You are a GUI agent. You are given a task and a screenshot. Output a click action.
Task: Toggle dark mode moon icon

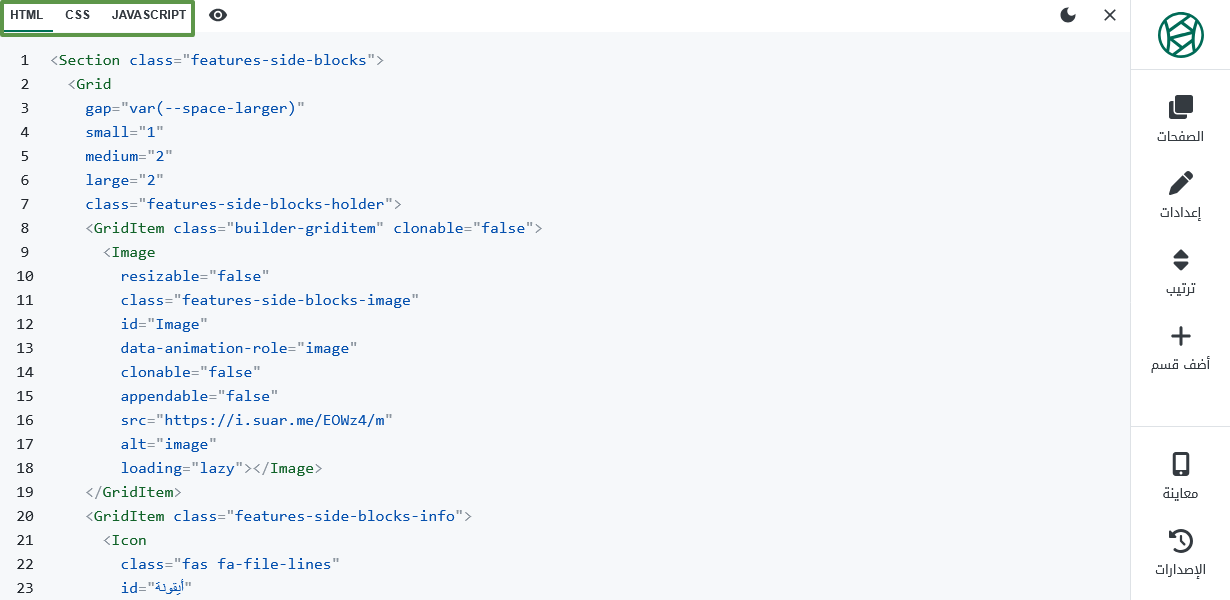[x=1068, y=15]
